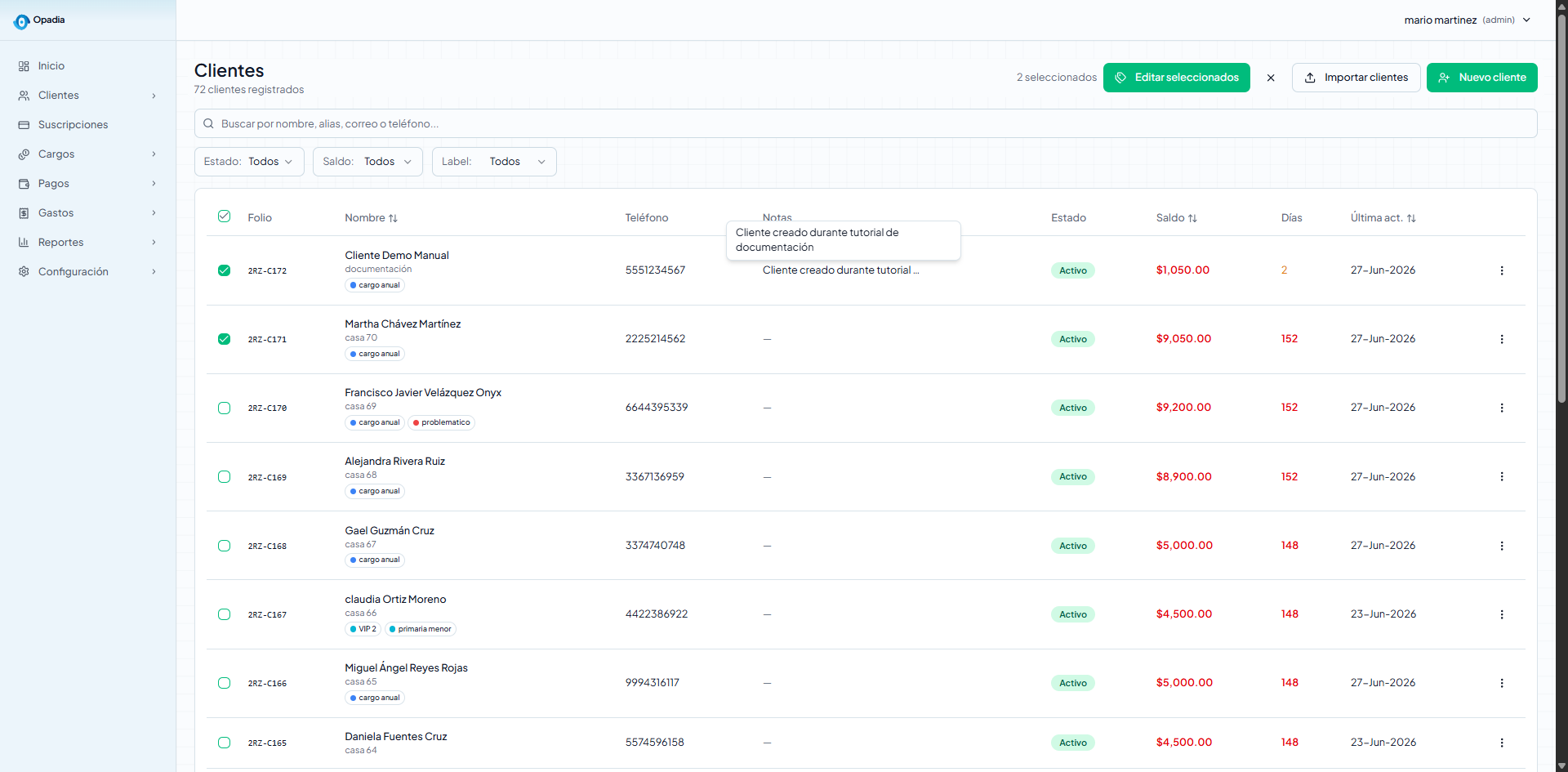
Task: Focus the client search field
Action: 866,124
